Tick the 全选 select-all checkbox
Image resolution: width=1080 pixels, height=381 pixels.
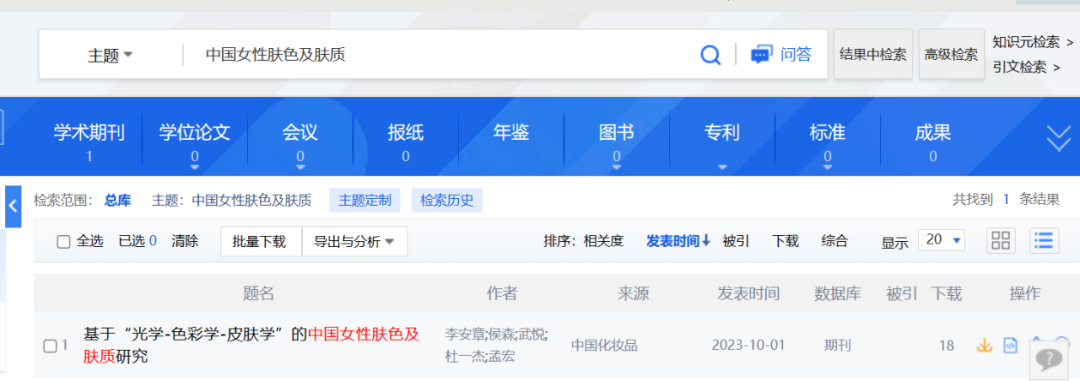[63, 242]
